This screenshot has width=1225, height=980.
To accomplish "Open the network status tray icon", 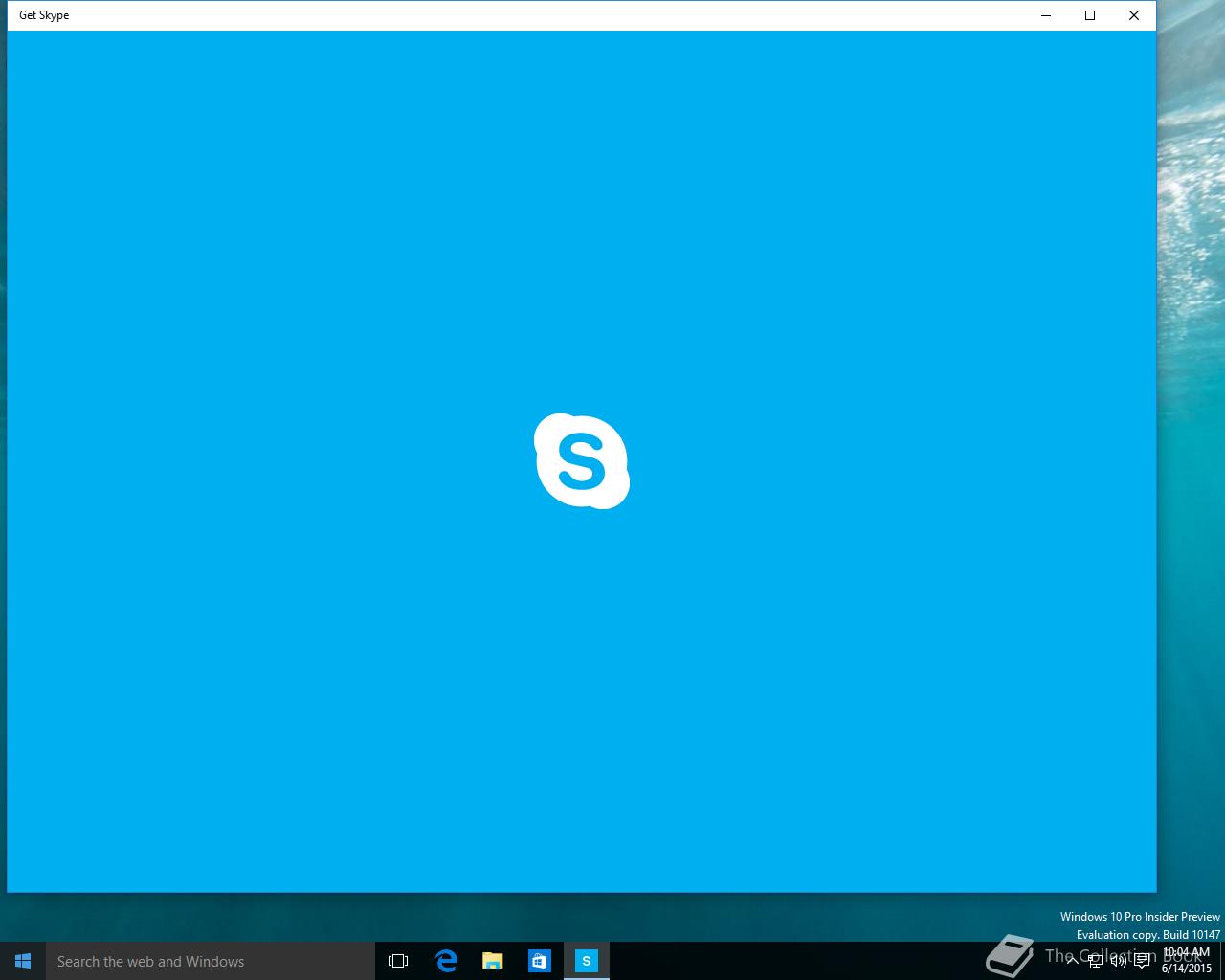I will click(1096, 961).
